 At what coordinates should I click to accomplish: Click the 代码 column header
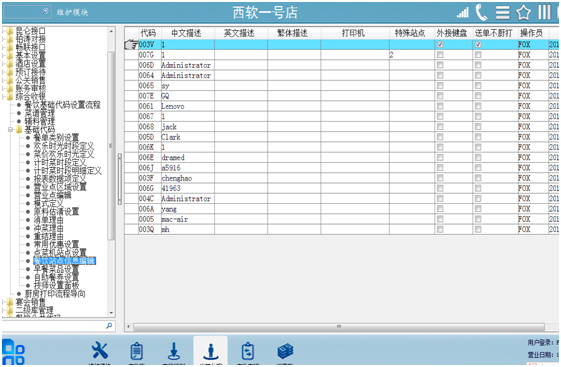[x=148, y=33]
